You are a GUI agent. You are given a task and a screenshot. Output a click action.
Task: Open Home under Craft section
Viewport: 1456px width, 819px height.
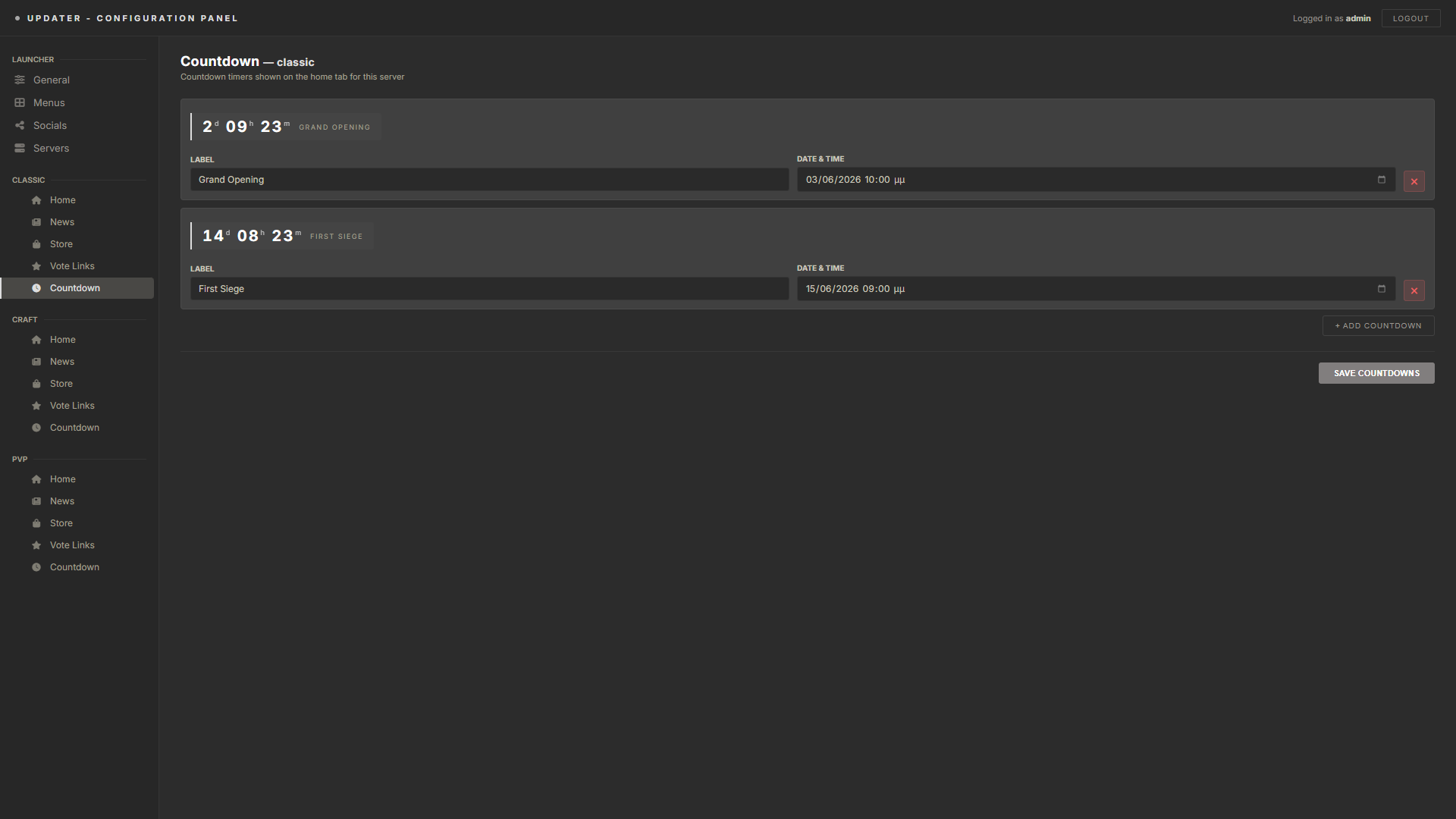click(x=77, y=340)
